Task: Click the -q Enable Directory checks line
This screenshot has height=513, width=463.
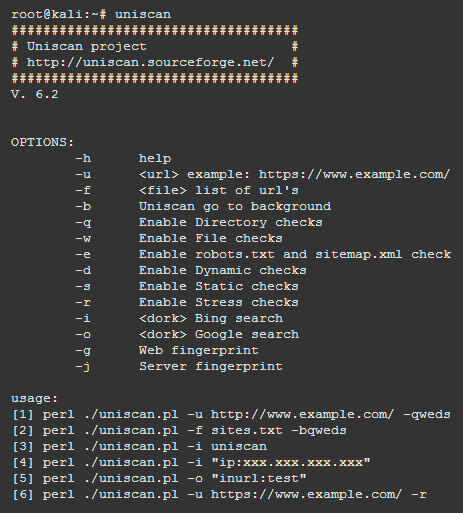Action: pyautogui.click(x=199, y=222)
